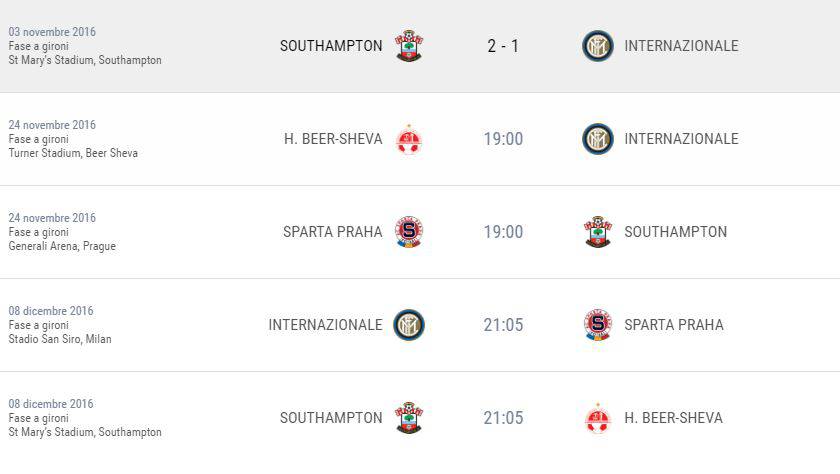Click 21:05 kickoff for Internazionale vs Sparta Praha

pos(503,325)
